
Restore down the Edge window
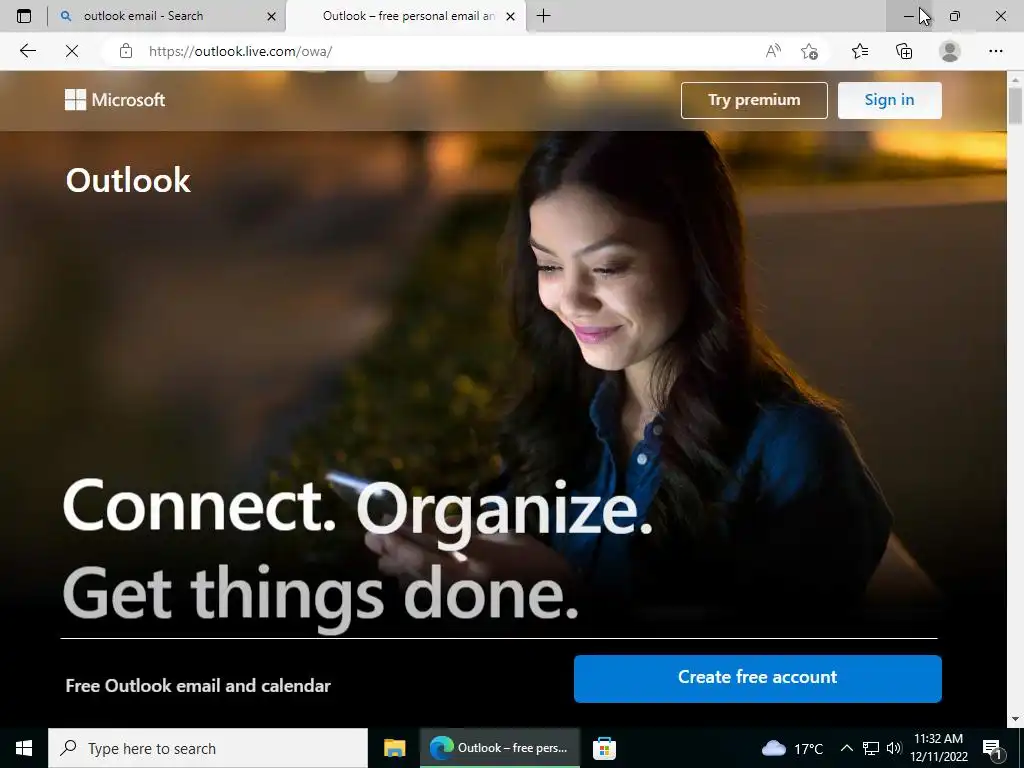pos(955,16)
